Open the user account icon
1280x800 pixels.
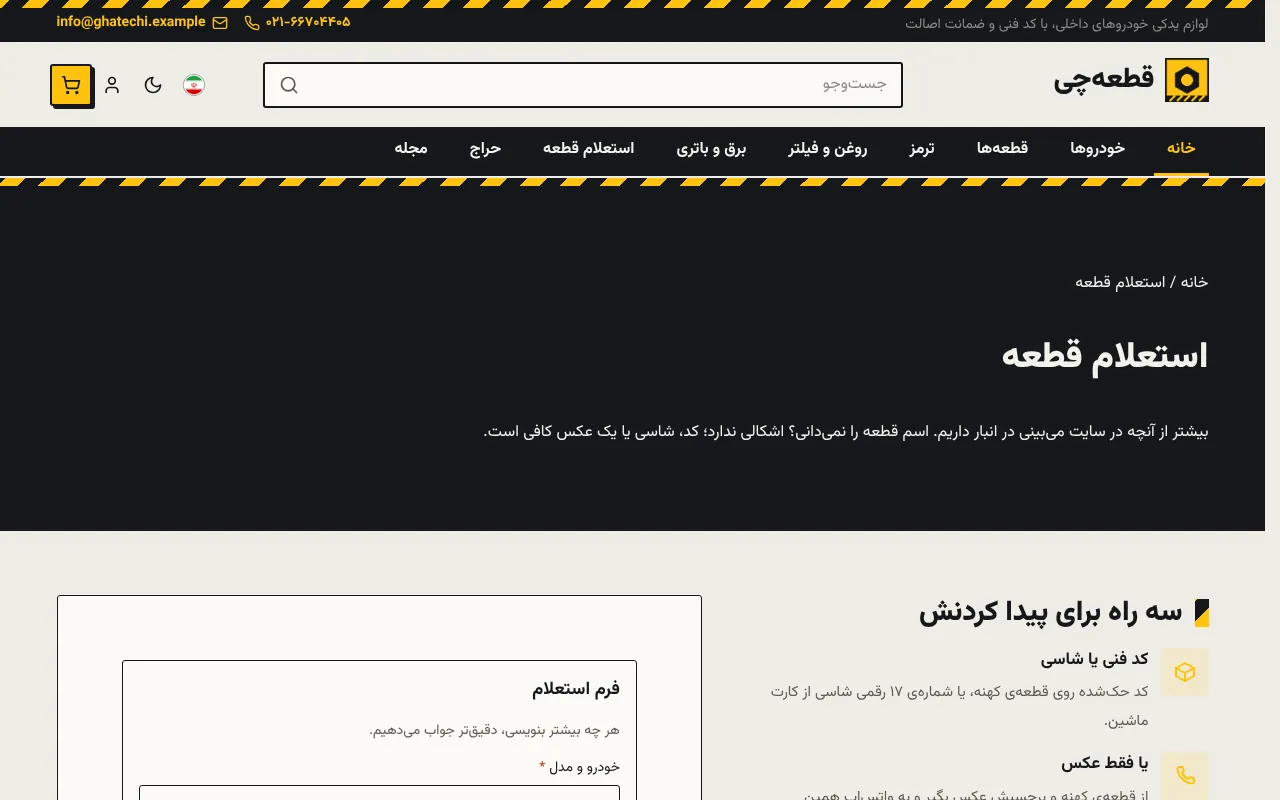(x=112, y=85)
